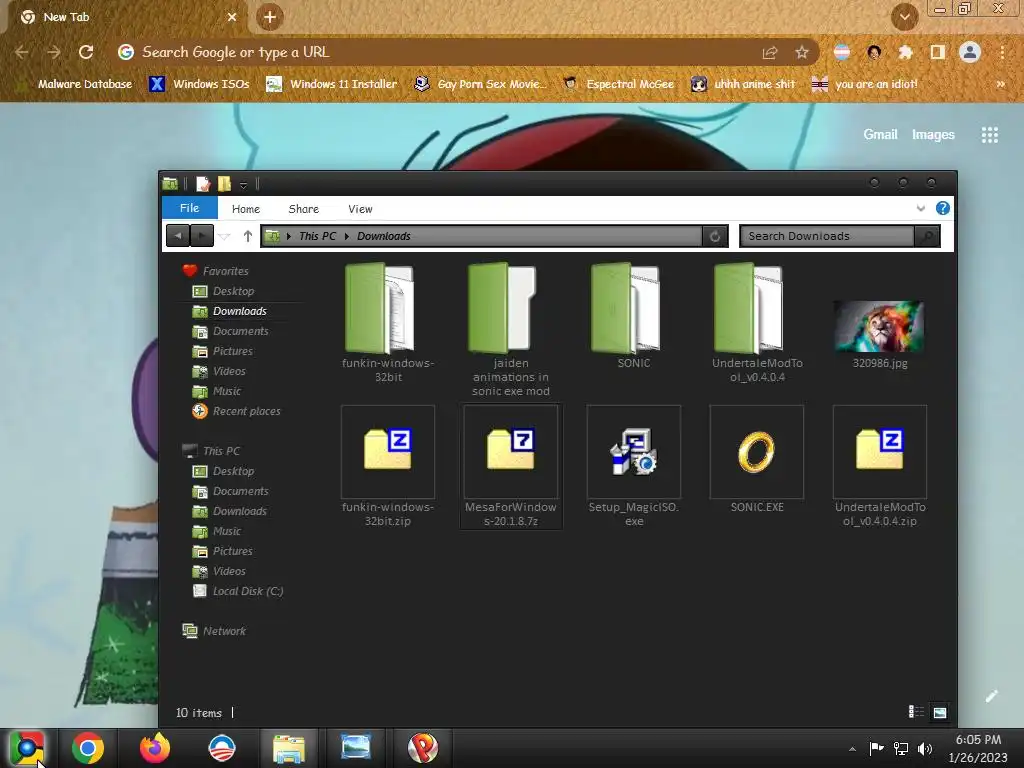Viewport: 1024px width, 768px height.
Task: Refresh the Downloads folder view
Action: click(715, 236)
